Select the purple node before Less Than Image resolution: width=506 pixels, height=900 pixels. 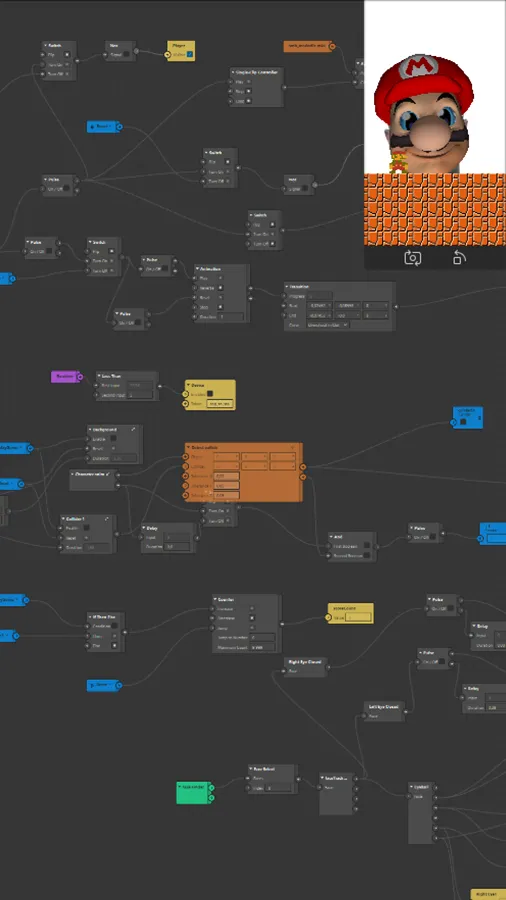pos(67,377)
